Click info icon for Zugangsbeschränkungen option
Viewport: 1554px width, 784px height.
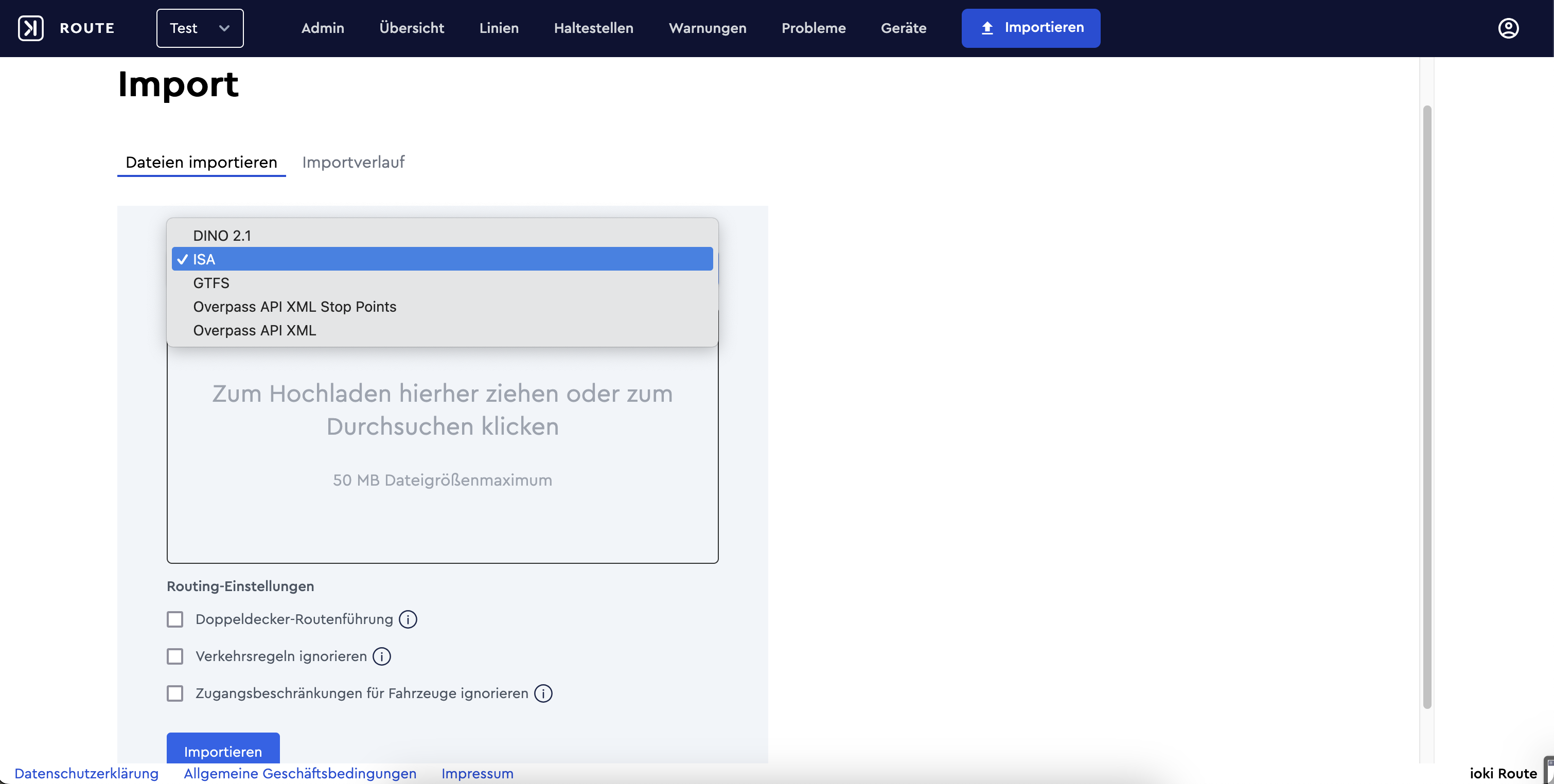[x=543, y=693]
